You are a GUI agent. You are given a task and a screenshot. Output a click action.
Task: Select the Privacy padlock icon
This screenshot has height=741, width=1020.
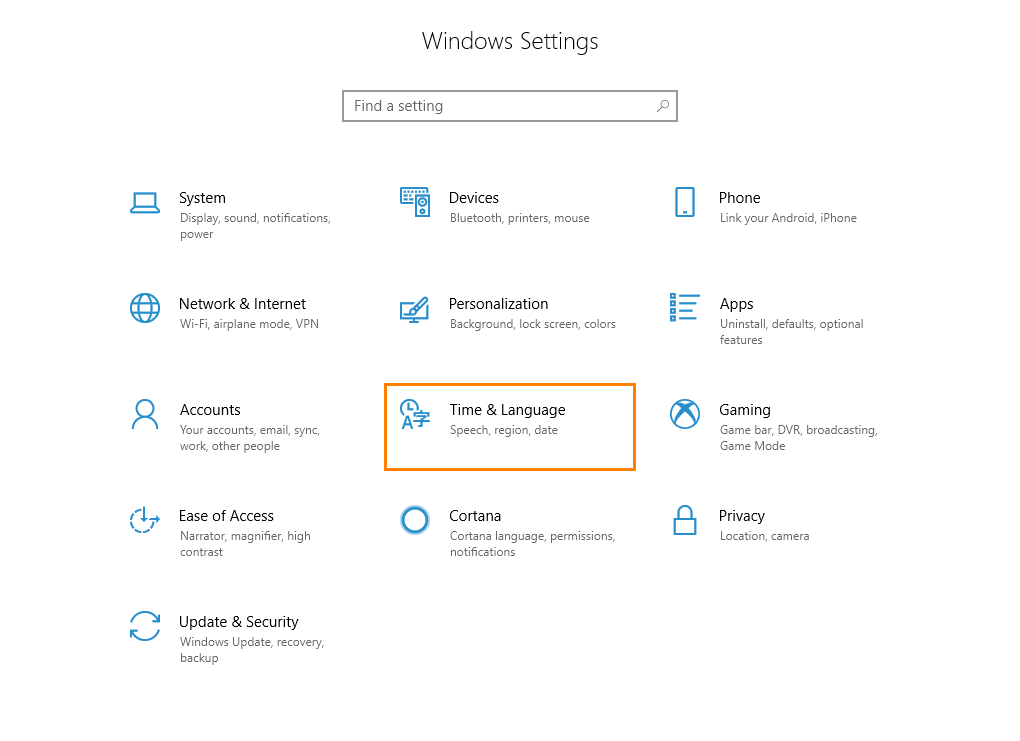[x=685, y=519]
